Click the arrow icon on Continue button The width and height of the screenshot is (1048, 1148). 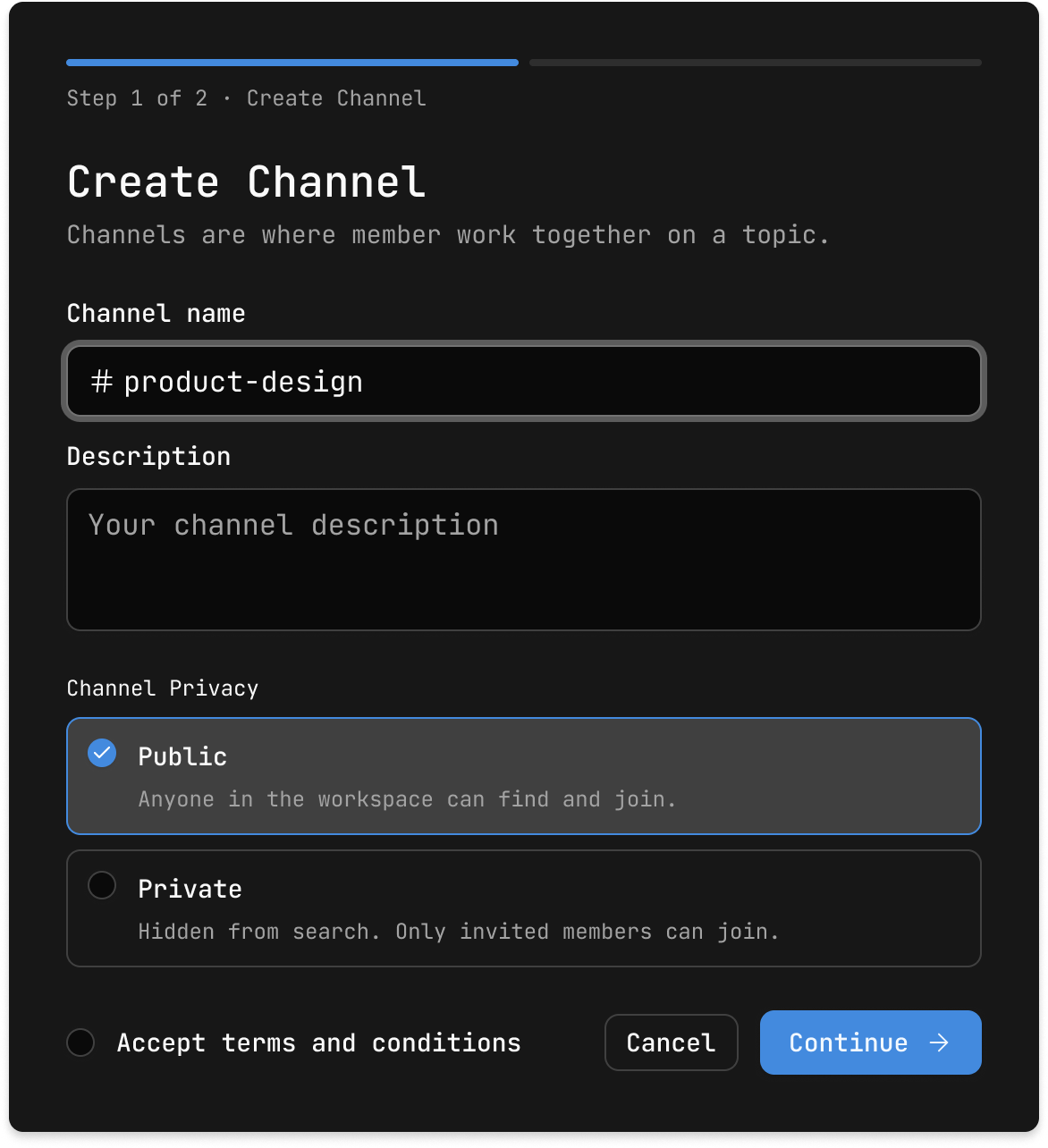[939, 1042]
